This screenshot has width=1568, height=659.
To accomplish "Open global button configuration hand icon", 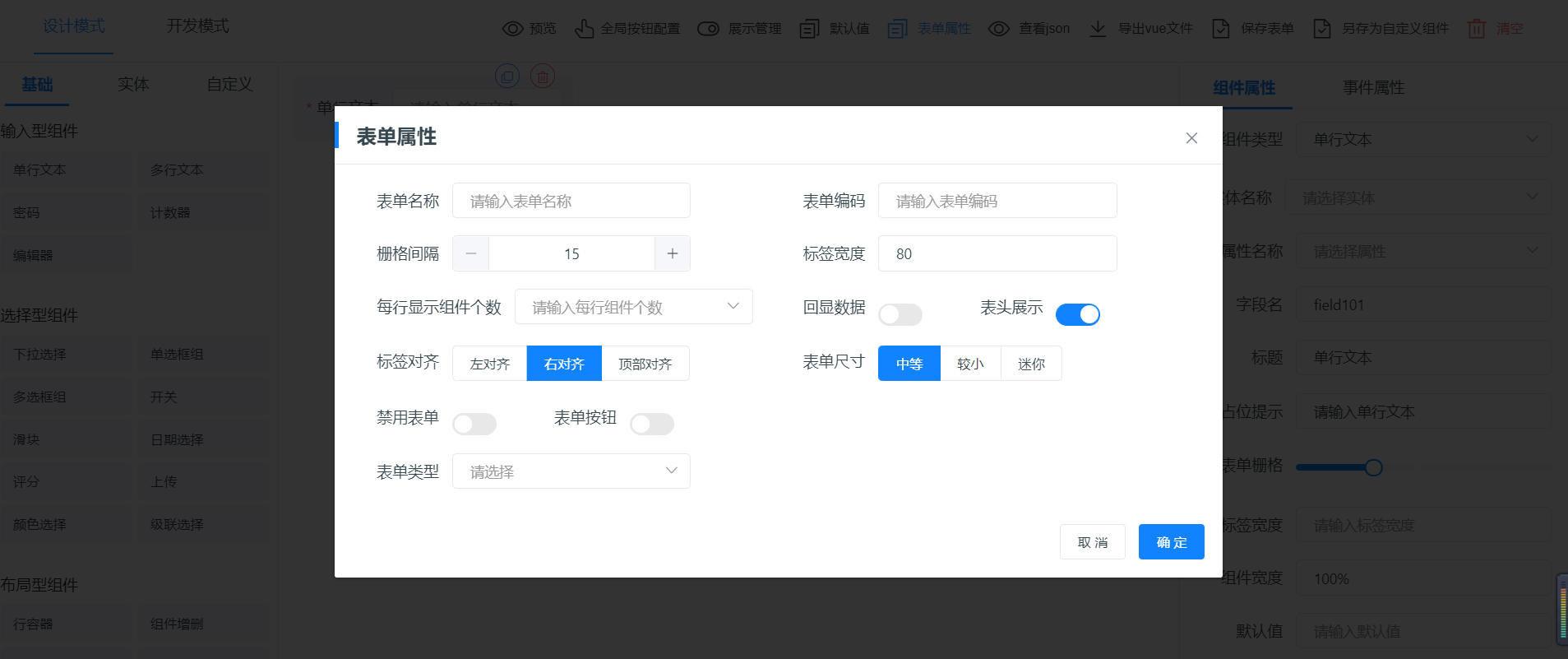I will [x=584, y=29].
